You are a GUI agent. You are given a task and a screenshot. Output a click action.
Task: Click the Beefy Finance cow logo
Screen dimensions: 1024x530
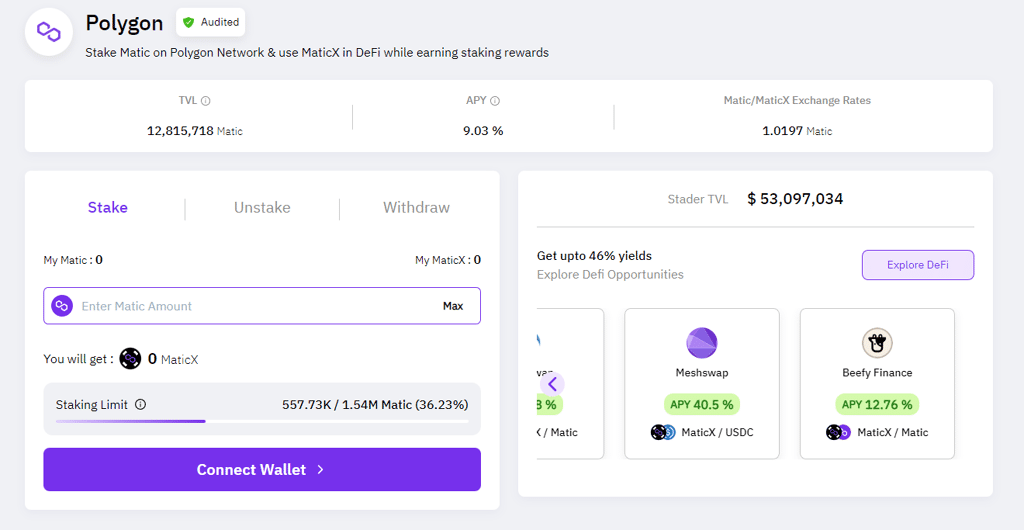pyautogui.click(x=877, y=343)
